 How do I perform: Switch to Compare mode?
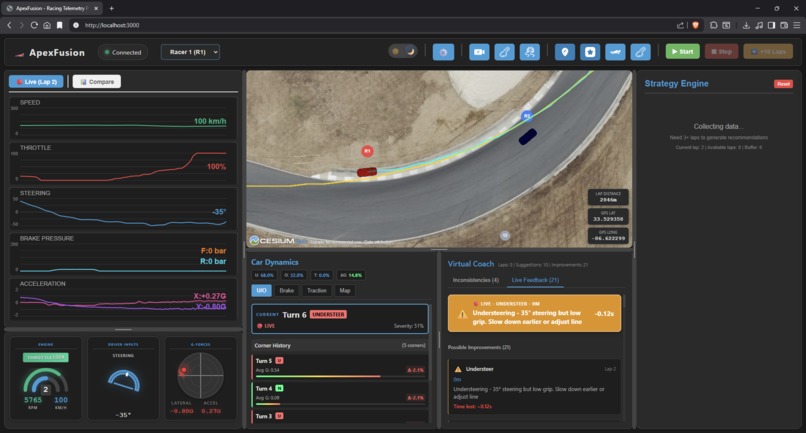coord(97,82)
